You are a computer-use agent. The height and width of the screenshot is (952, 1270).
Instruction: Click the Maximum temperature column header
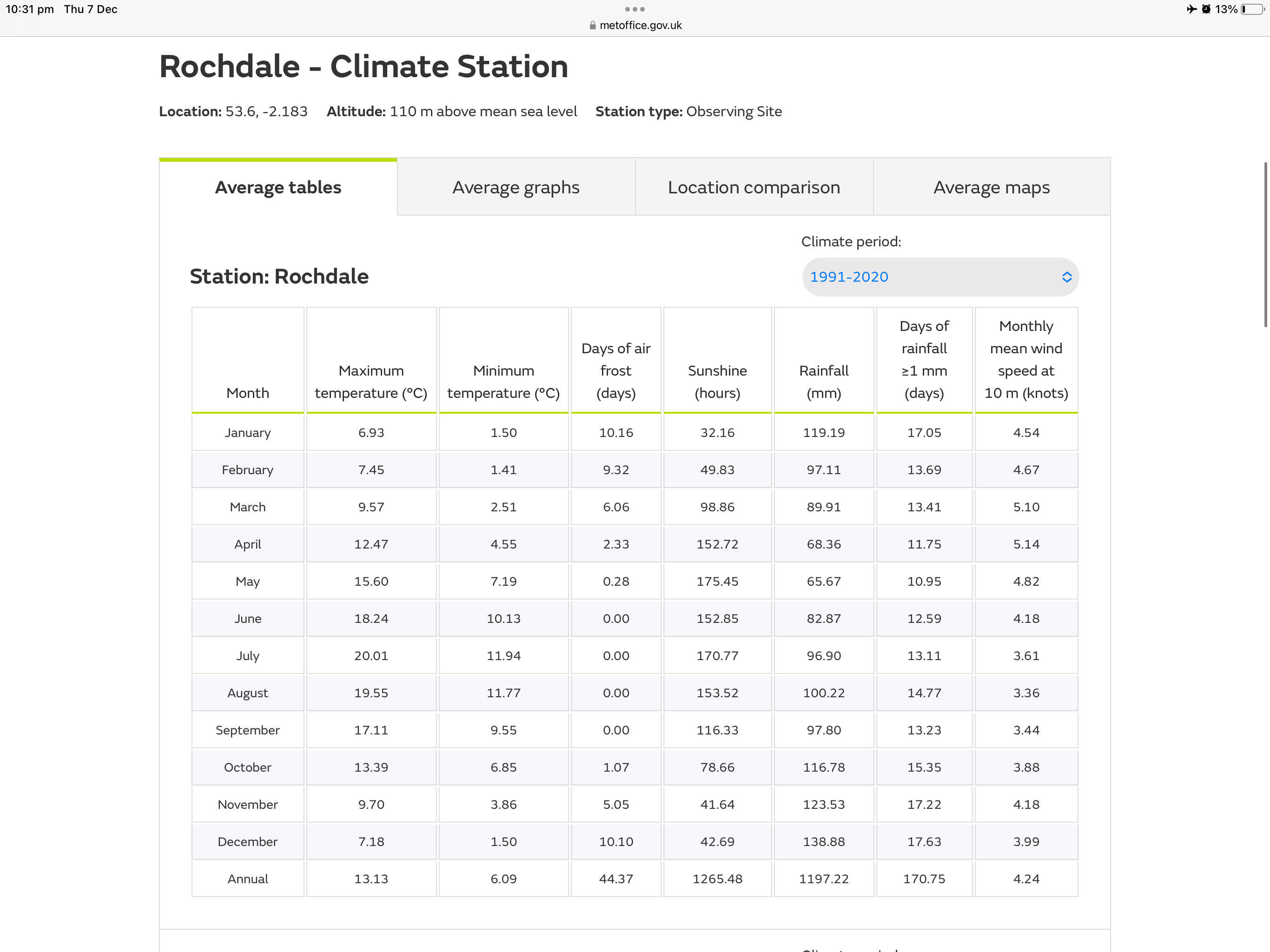371,382
